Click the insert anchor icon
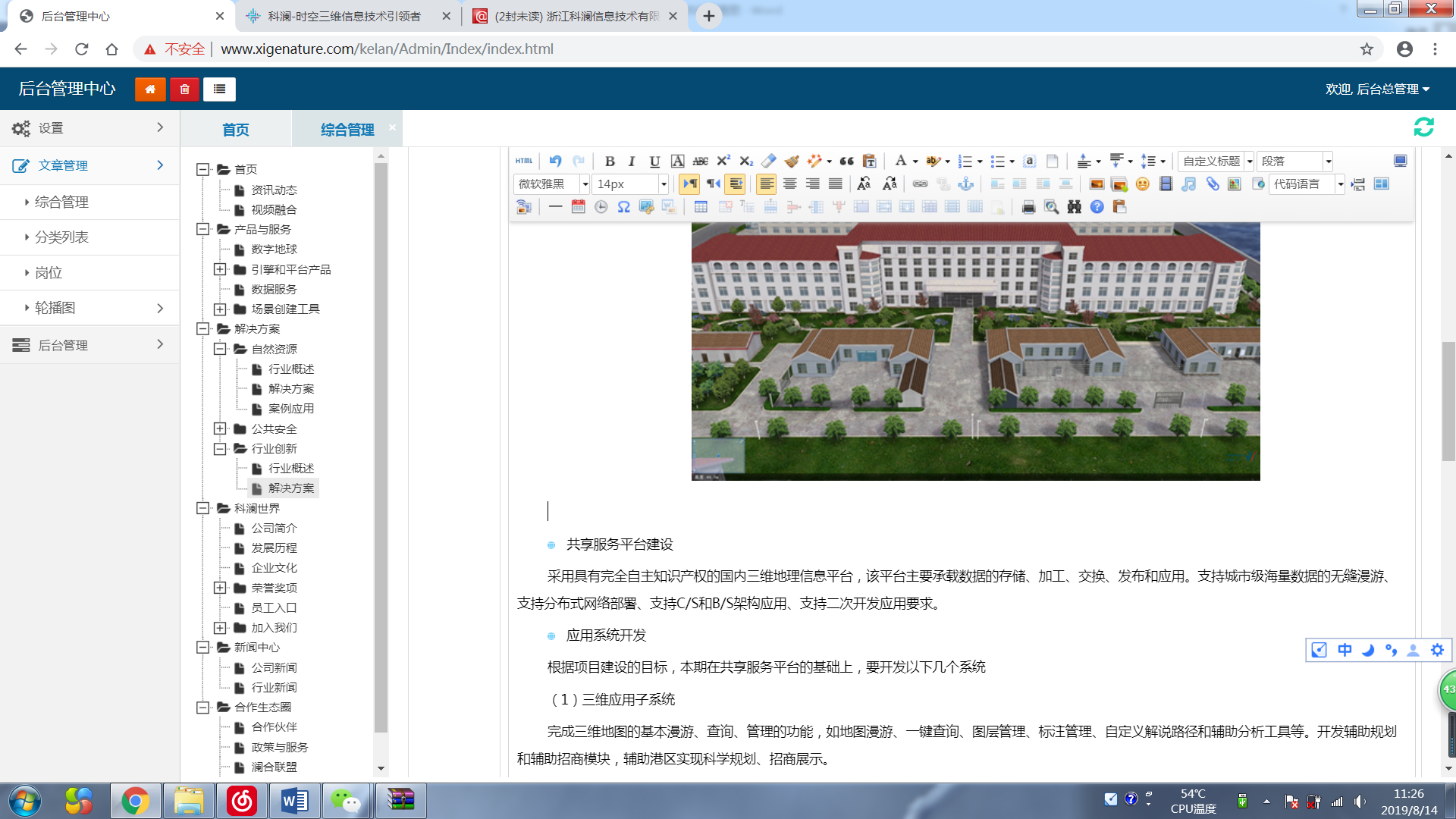 click(965, 184)
